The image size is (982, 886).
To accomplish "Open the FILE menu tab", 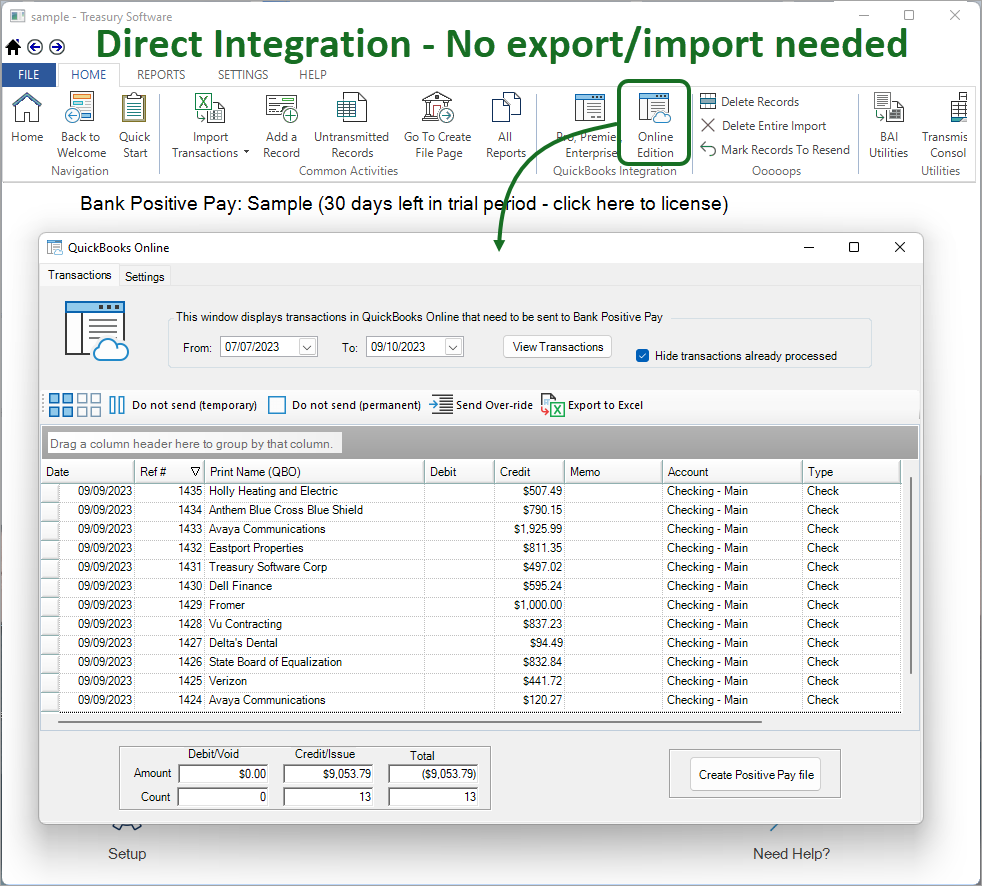I will pyautogui.click(x=29, y=75).
